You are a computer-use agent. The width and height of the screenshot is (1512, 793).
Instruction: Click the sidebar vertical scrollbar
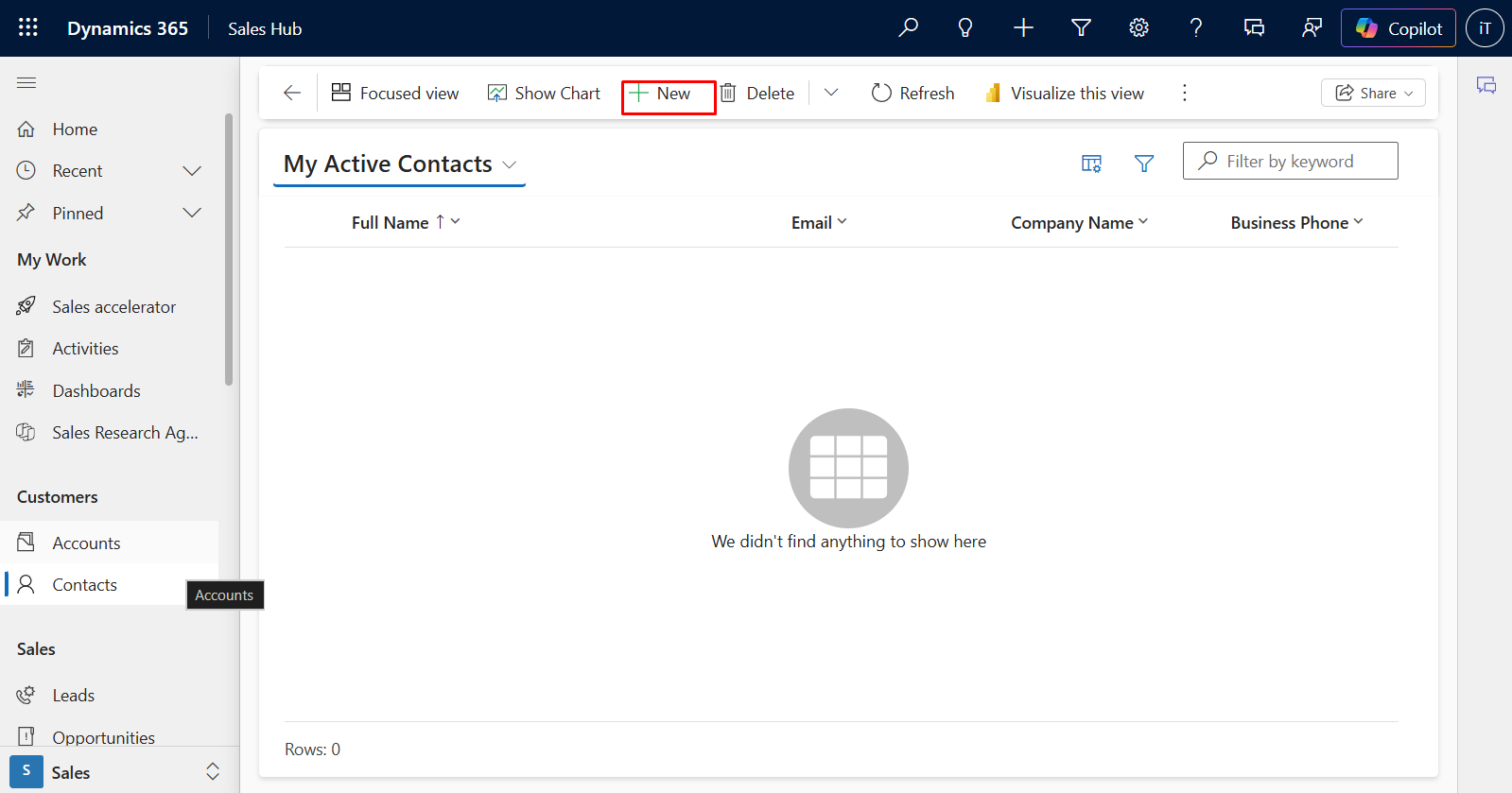point(229,250)
